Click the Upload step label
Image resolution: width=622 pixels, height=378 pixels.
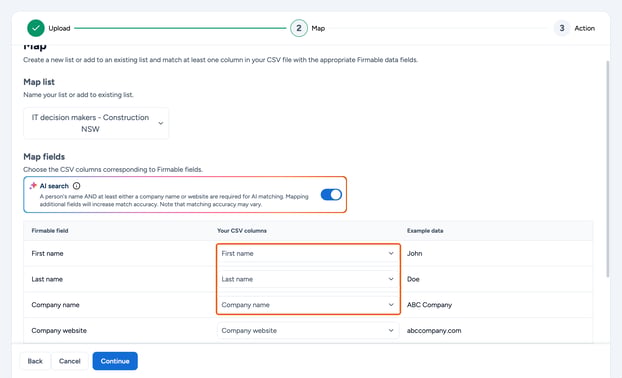point(59,28)
